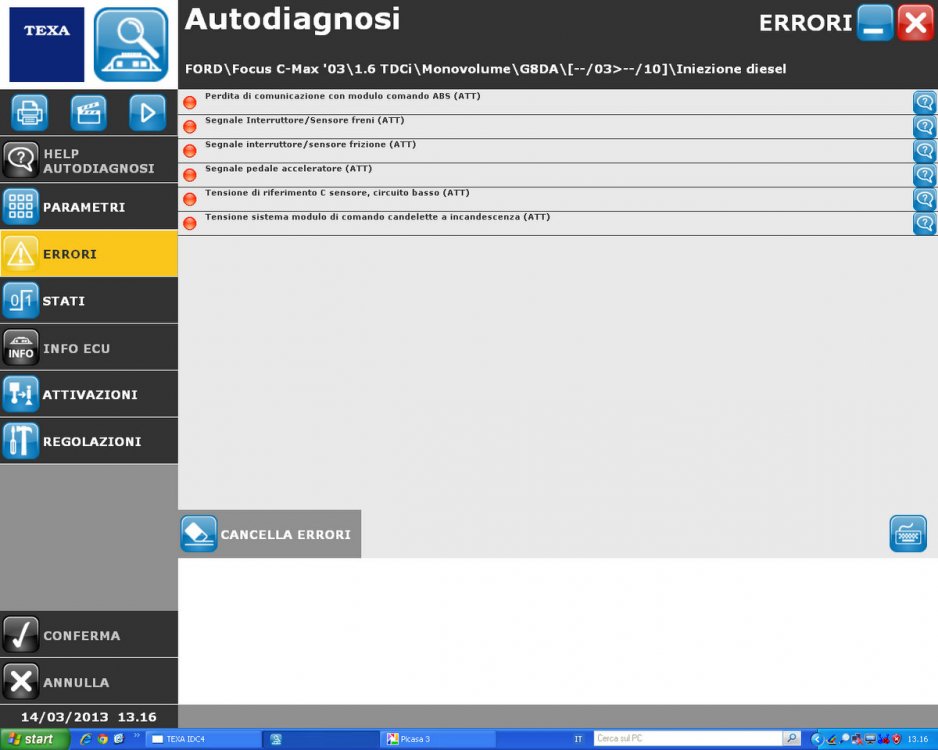Viewport: 938px width, 750px height.
Task: Click the magnifier icon beside the ABS error
Action: pyautogui.click(x=923, y=101)
